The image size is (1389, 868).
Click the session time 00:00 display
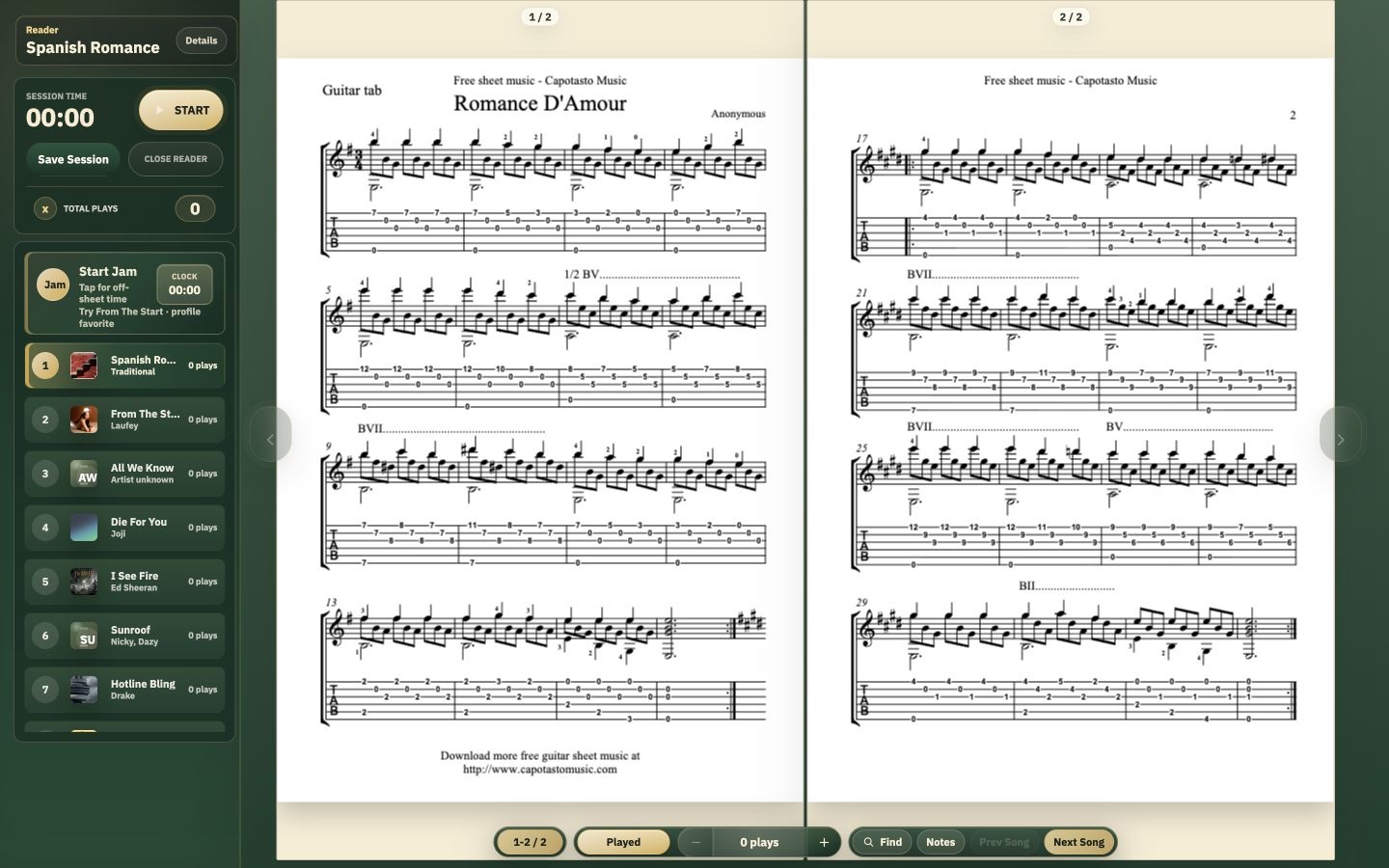pos(60,118)
